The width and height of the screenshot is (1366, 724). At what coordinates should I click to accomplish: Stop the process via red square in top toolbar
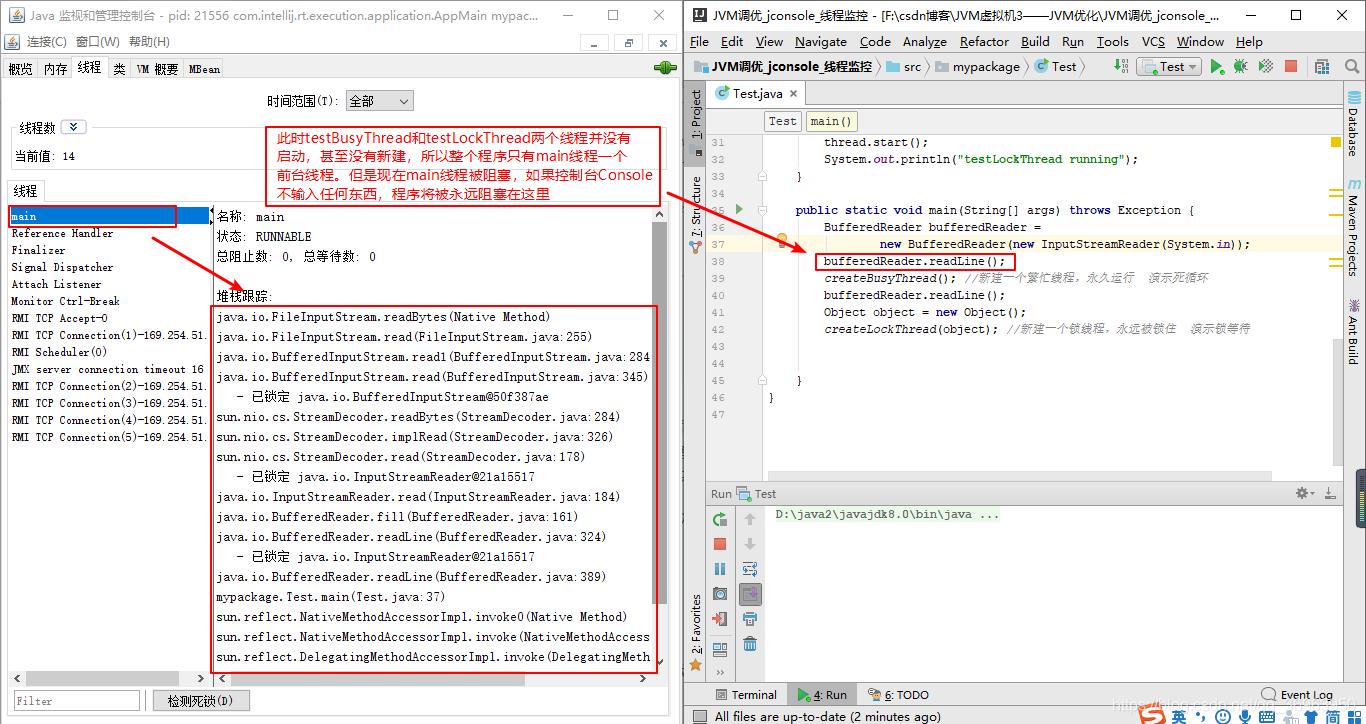tap(1291, 66)
